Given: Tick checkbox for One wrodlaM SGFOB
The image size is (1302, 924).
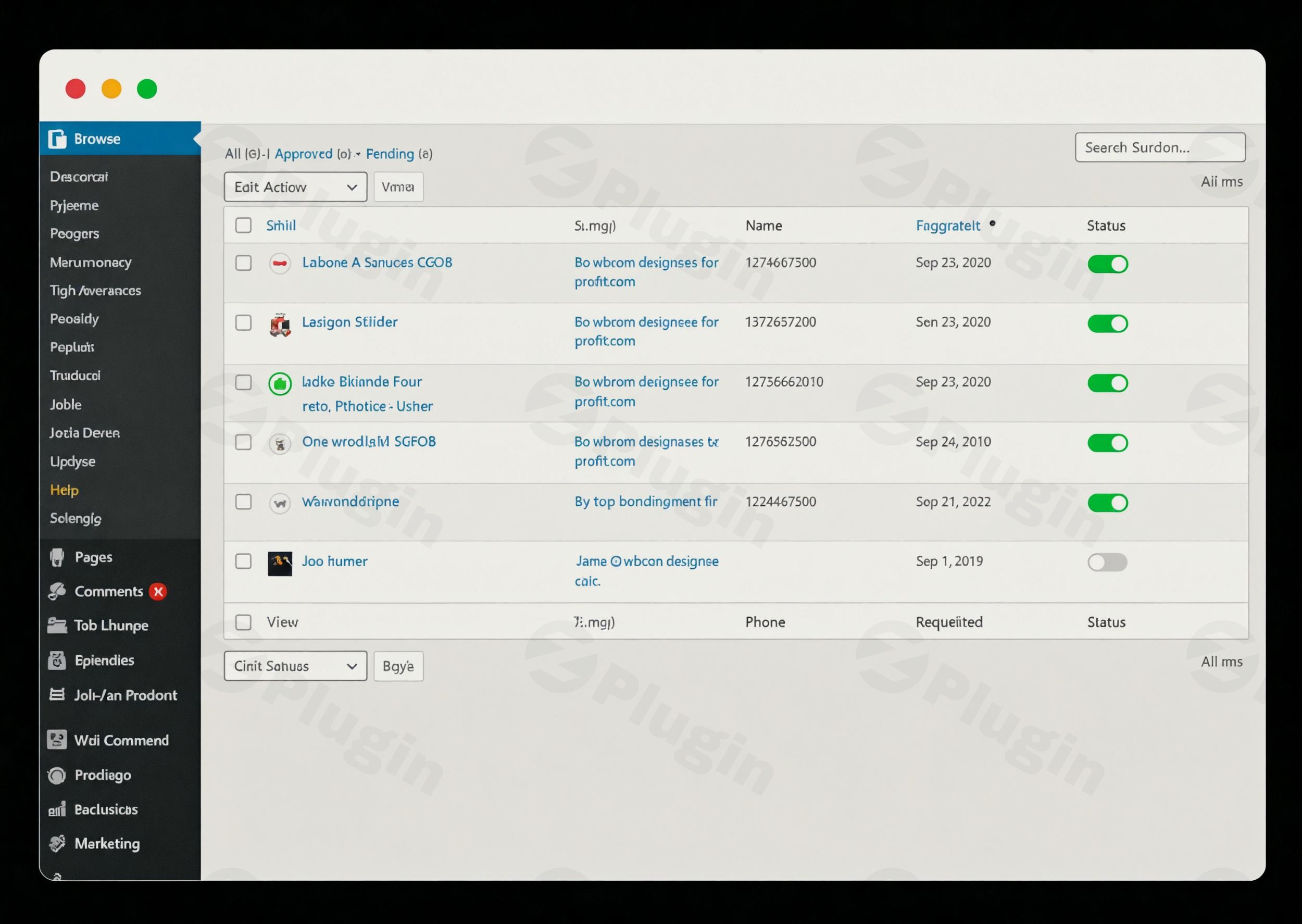Looking at the screenshot, I should coord(243,442).
